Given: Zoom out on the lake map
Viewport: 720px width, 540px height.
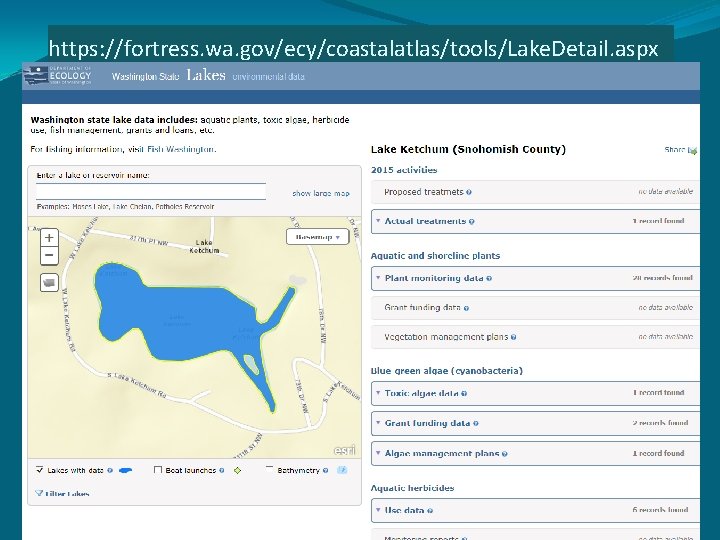Looking at the screenshot, I should (49, 255).
